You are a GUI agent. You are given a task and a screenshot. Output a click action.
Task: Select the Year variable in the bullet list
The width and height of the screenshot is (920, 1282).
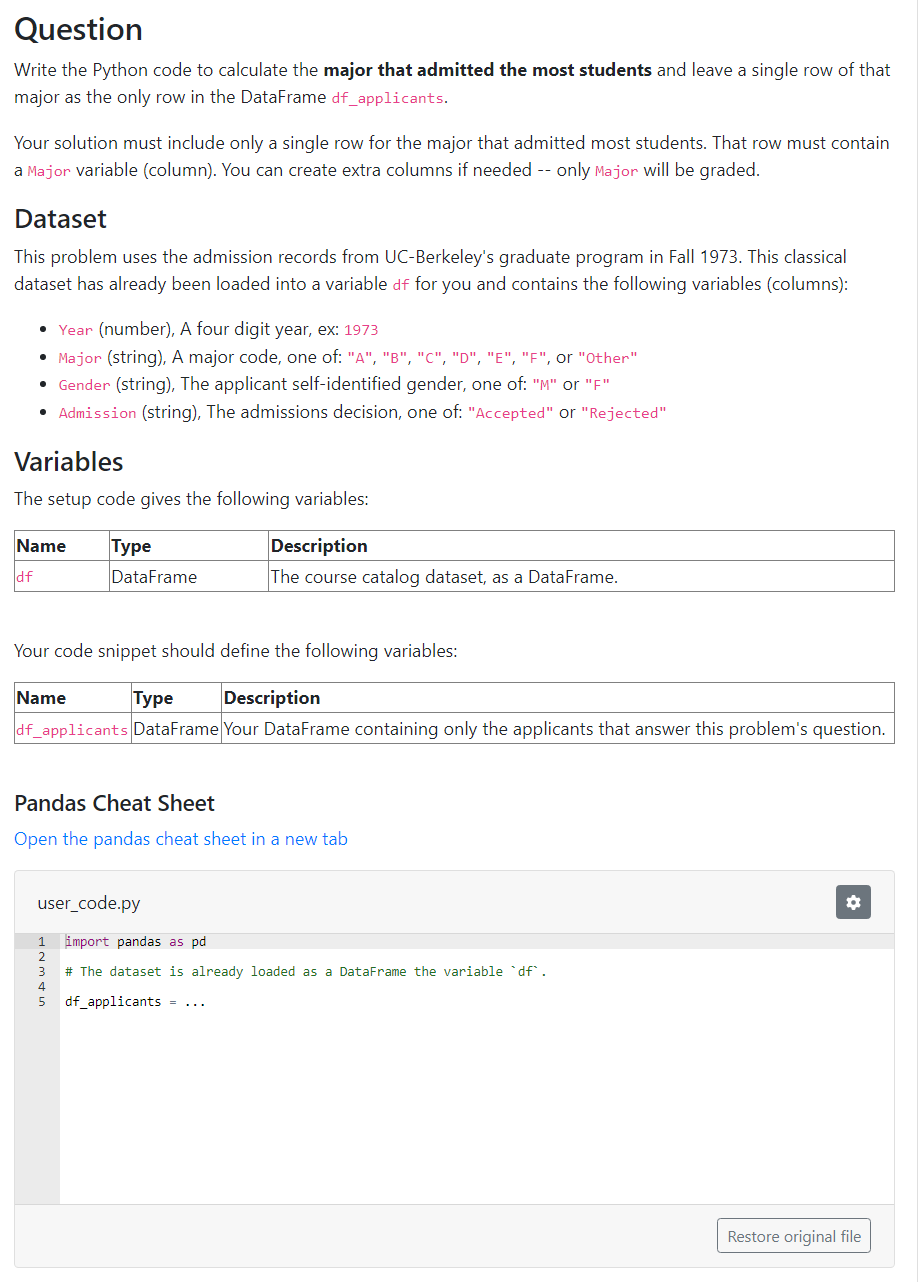75,330
